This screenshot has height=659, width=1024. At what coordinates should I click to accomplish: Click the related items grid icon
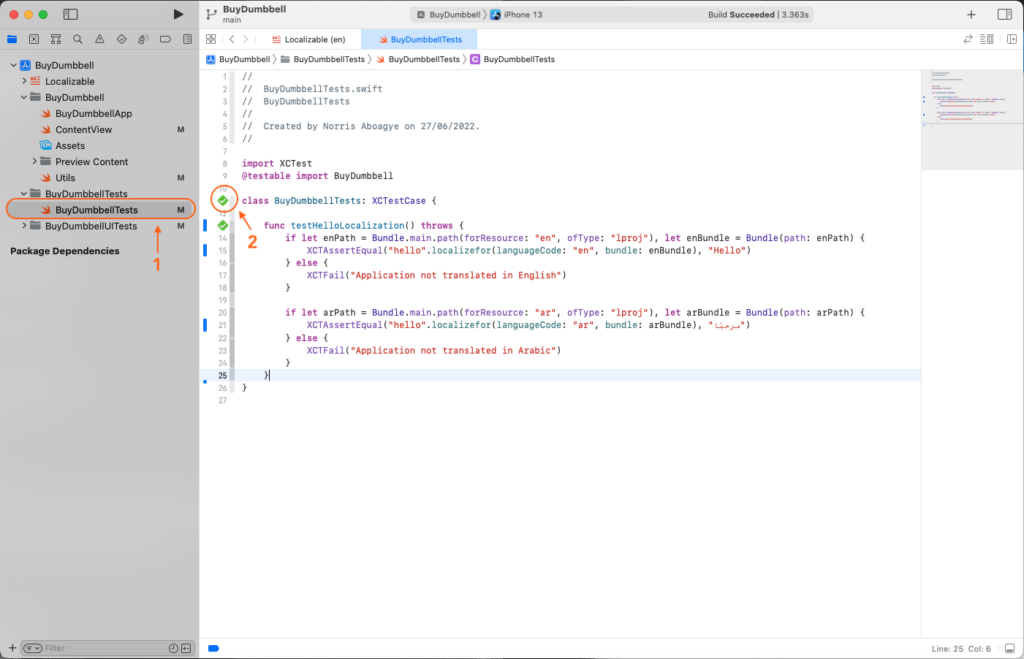point(211,39)
